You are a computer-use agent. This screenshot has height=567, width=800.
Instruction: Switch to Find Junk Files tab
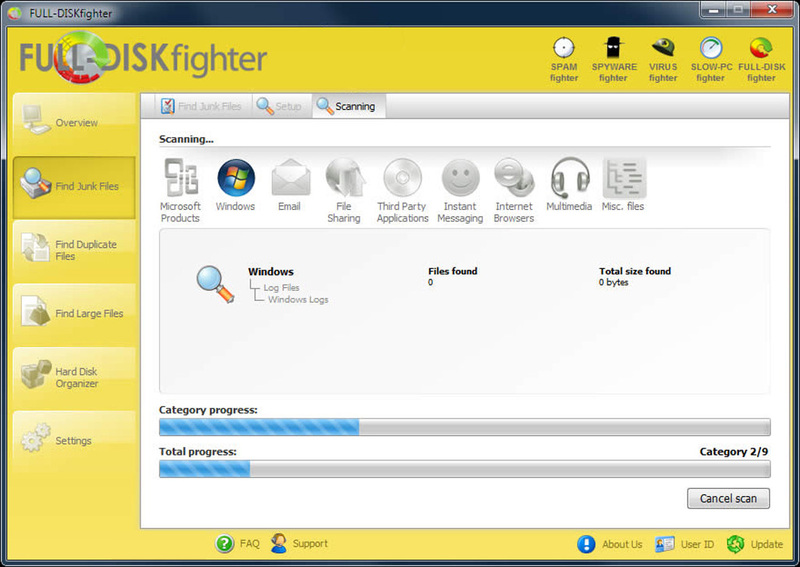[201, 106]
